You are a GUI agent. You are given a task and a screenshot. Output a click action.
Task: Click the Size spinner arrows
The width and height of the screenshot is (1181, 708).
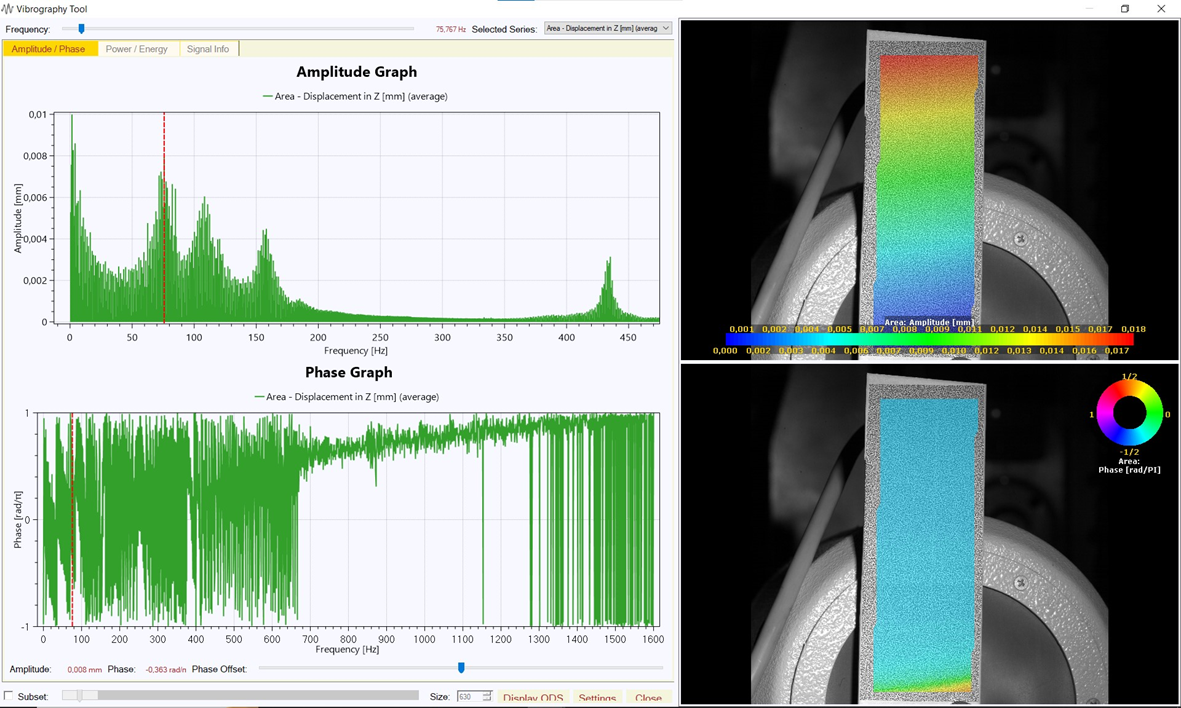tap(487, 696)
